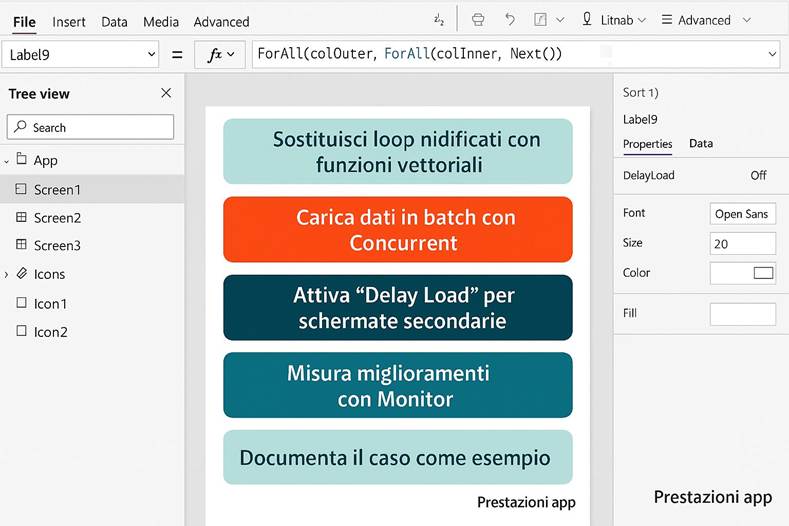This screenshot has width=789, height=526.
Task: Click the sort z-a icon in toolbar
Action: 439,20
